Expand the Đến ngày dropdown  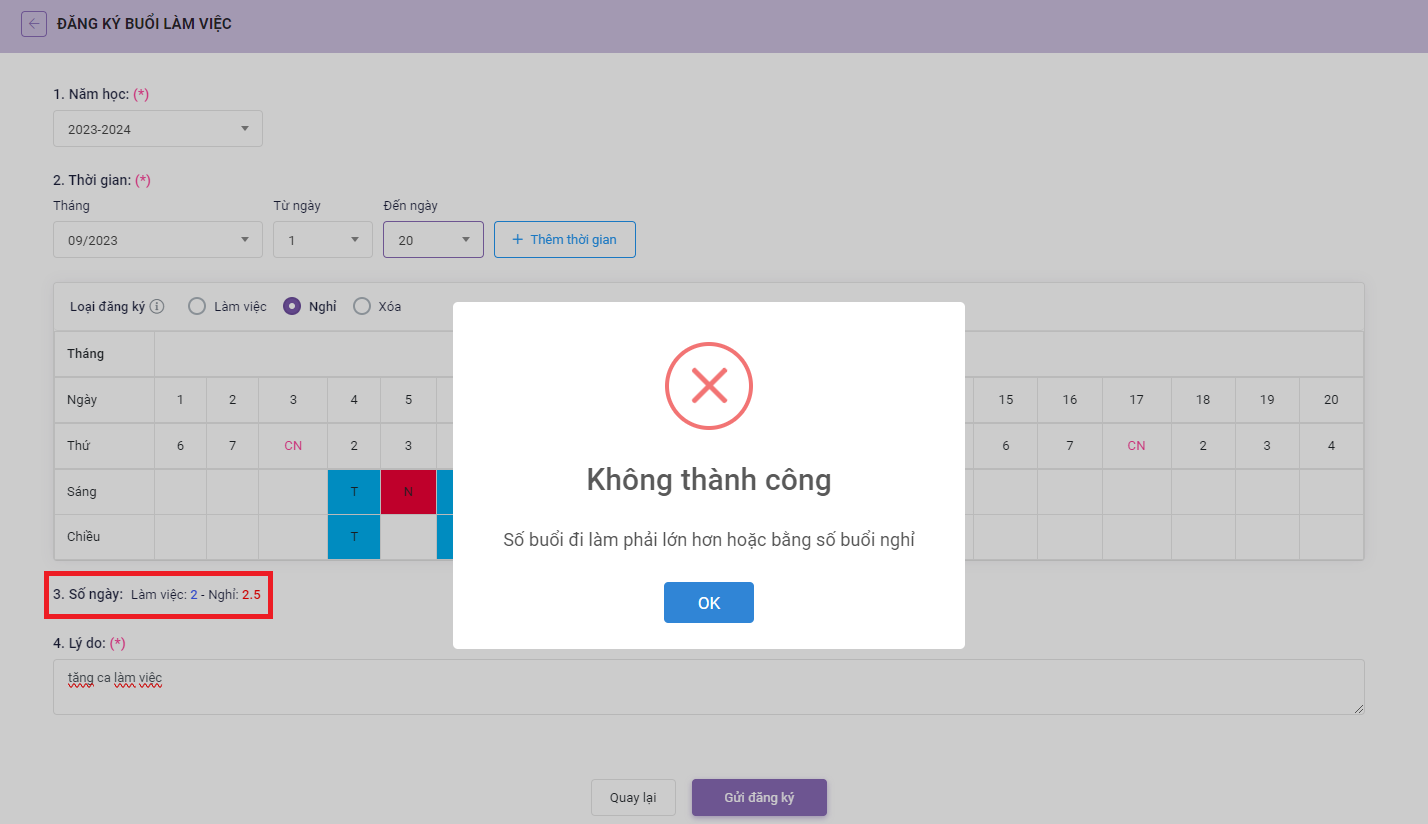click(433, 240)
